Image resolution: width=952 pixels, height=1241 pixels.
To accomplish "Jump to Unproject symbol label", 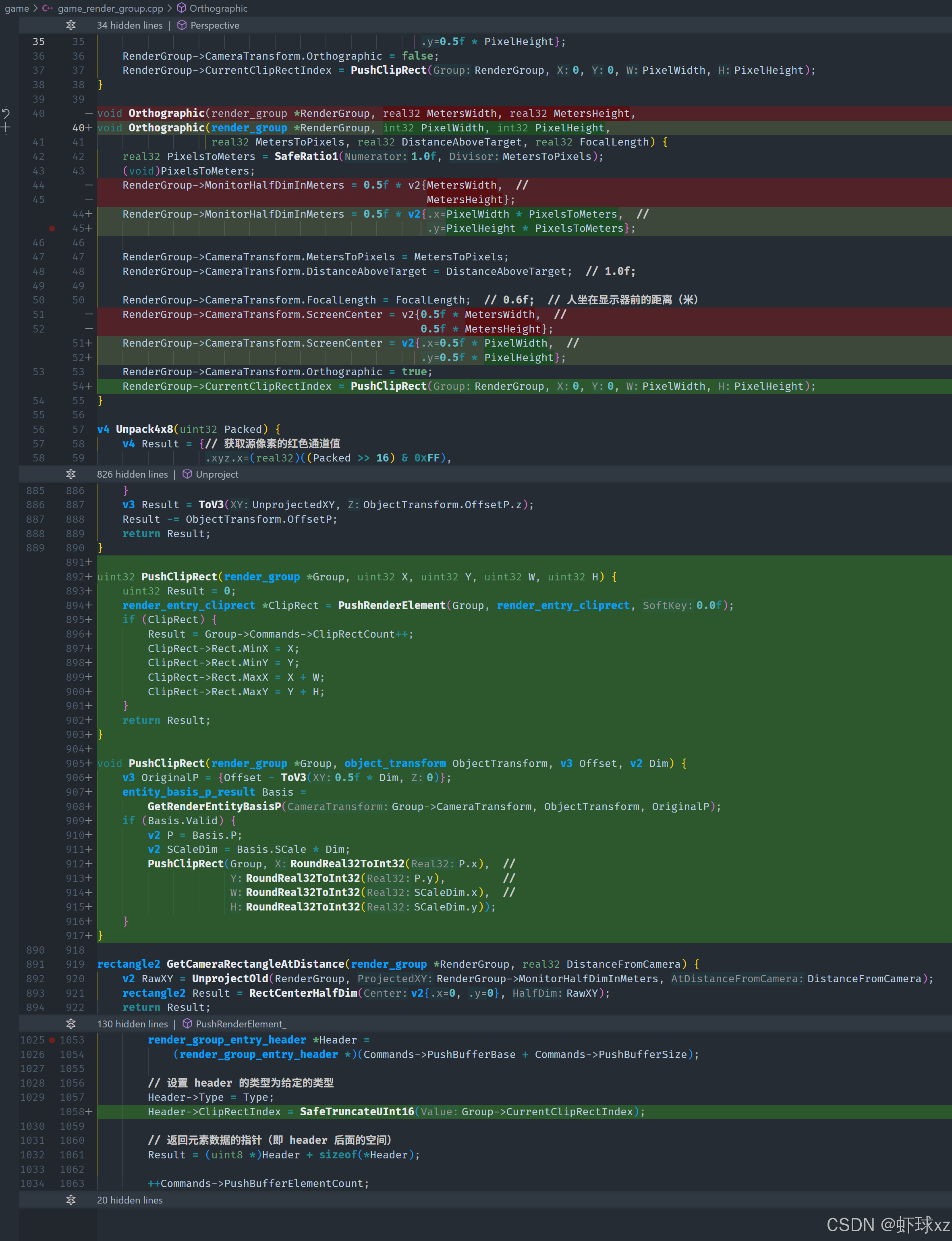I will click(x=217, y=474).
